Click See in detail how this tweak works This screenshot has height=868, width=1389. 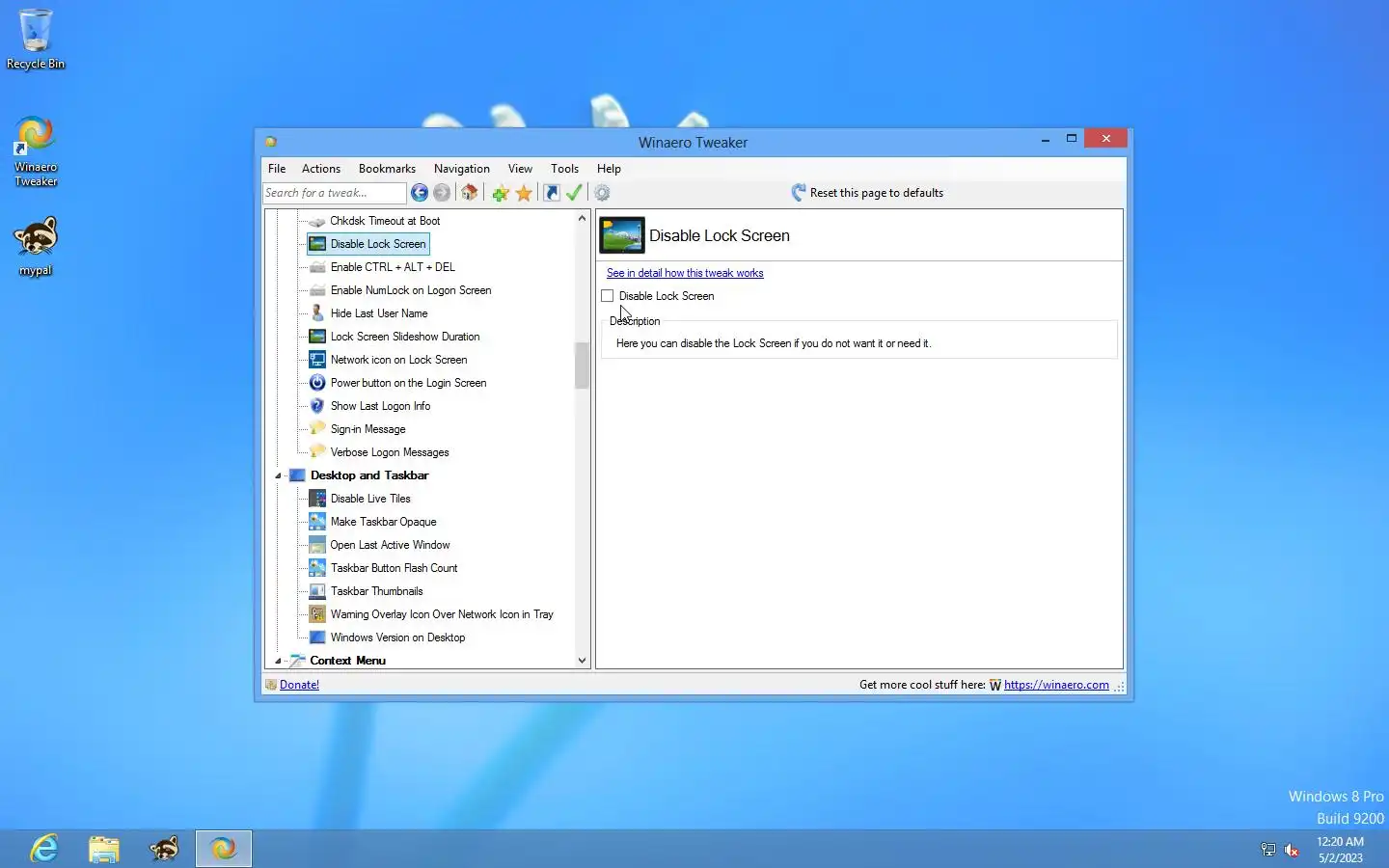[x=685, y=273]
